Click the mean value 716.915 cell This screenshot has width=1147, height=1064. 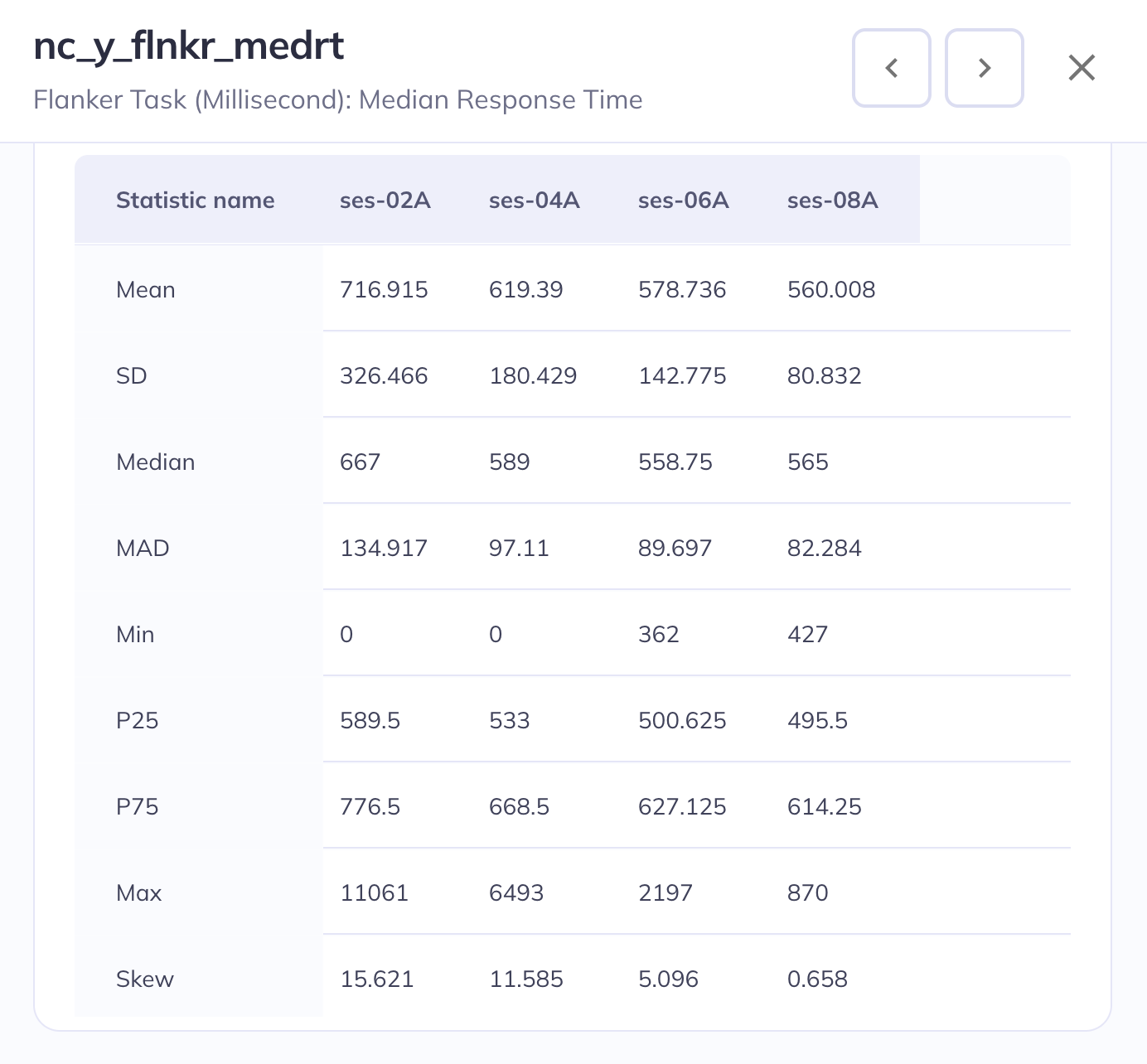384,289
